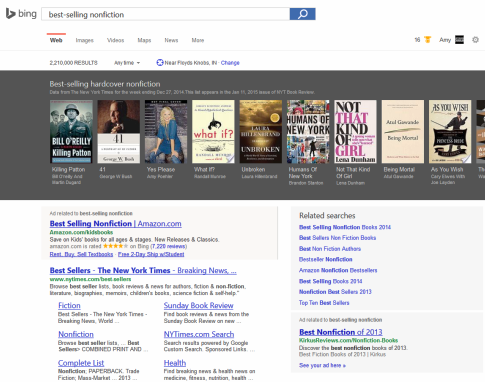The height and width of the screenshot is (382, 485).
Task: Click related search Best Sellers Non Fiction Books
Action: [337, 238]
